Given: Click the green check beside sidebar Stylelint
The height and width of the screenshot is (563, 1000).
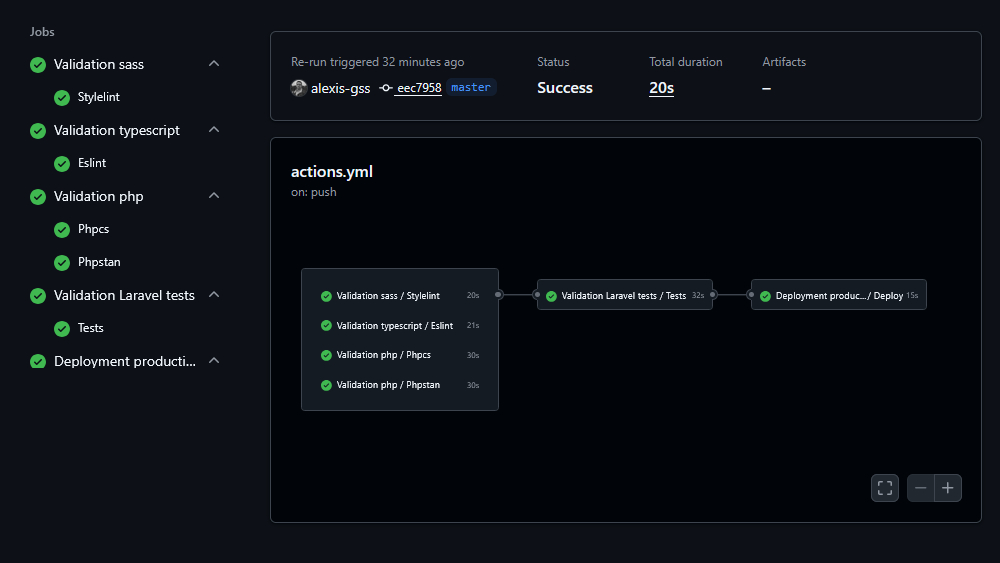Looking at the screenshot, I should [x=62, y=98].
